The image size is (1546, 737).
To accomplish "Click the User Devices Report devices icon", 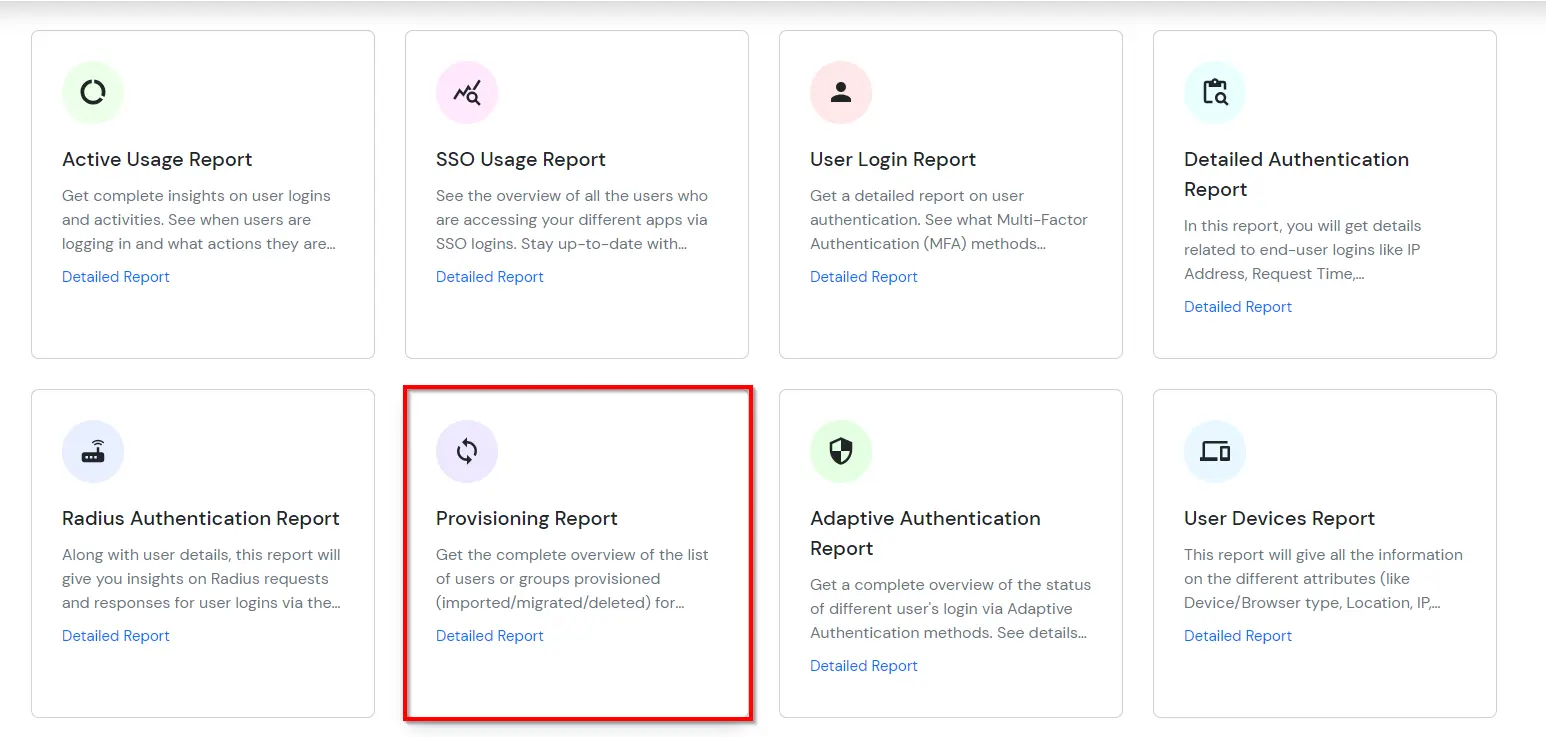I will pyautogui.click(x=1214, y=451).
